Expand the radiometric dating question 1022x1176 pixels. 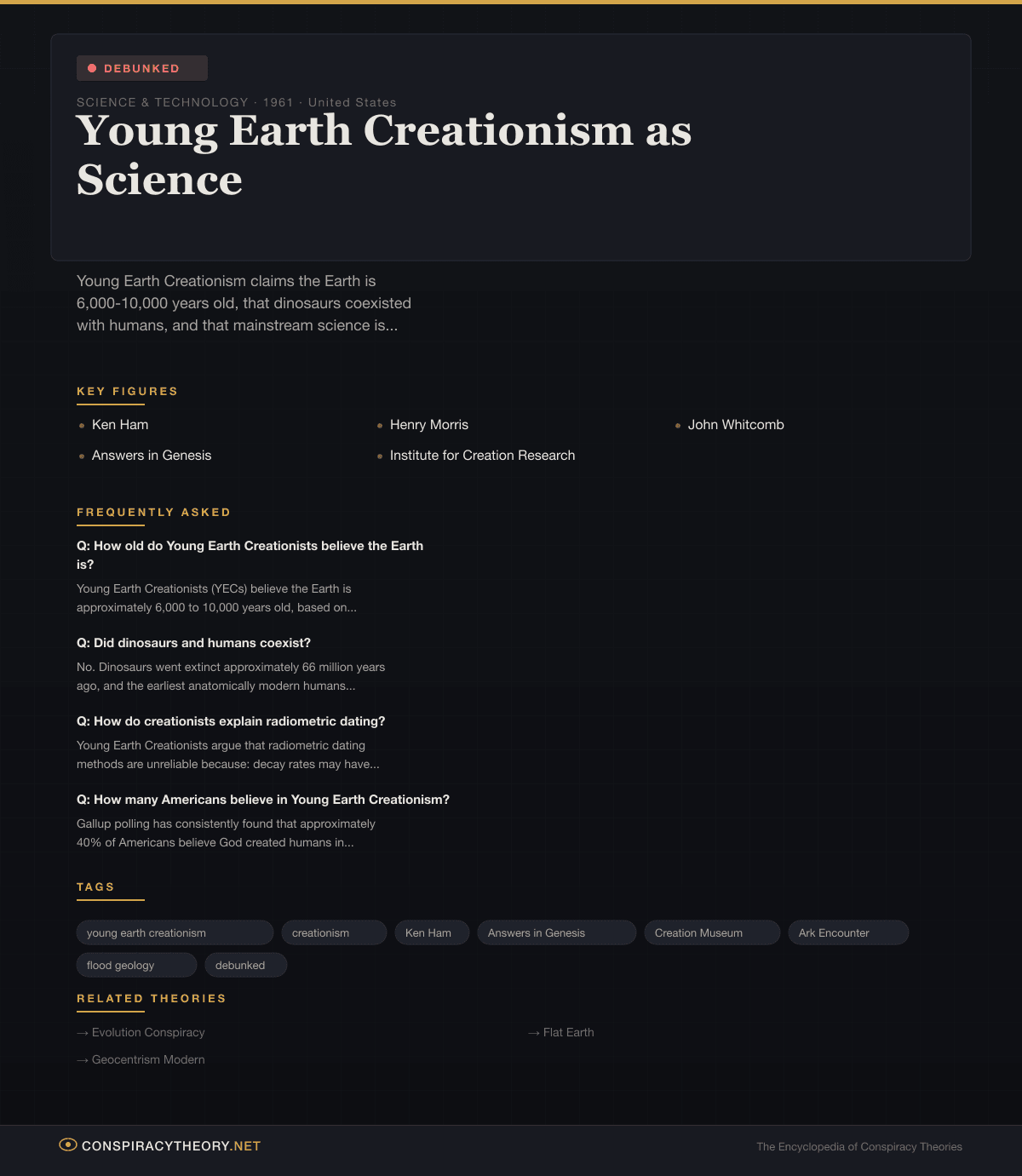231,721
